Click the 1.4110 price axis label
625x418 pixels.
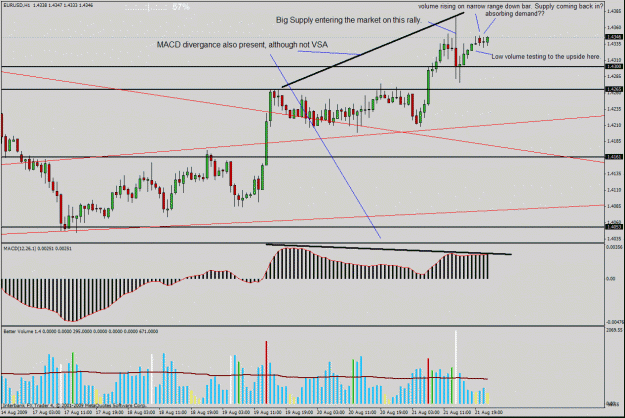(614, 190)
